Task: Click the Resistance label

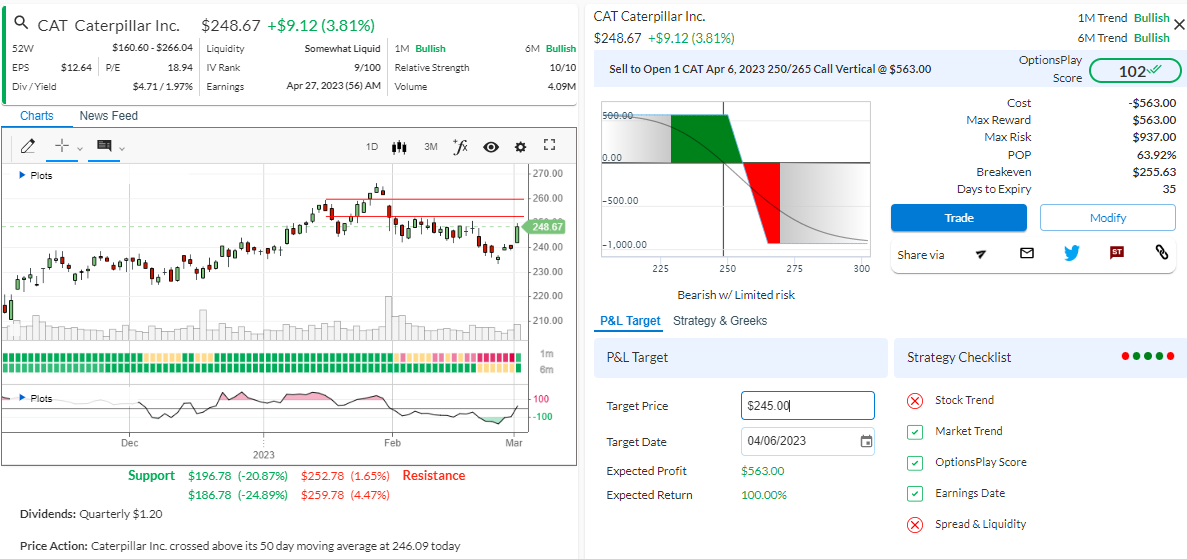Action: [x=434, y=476]
